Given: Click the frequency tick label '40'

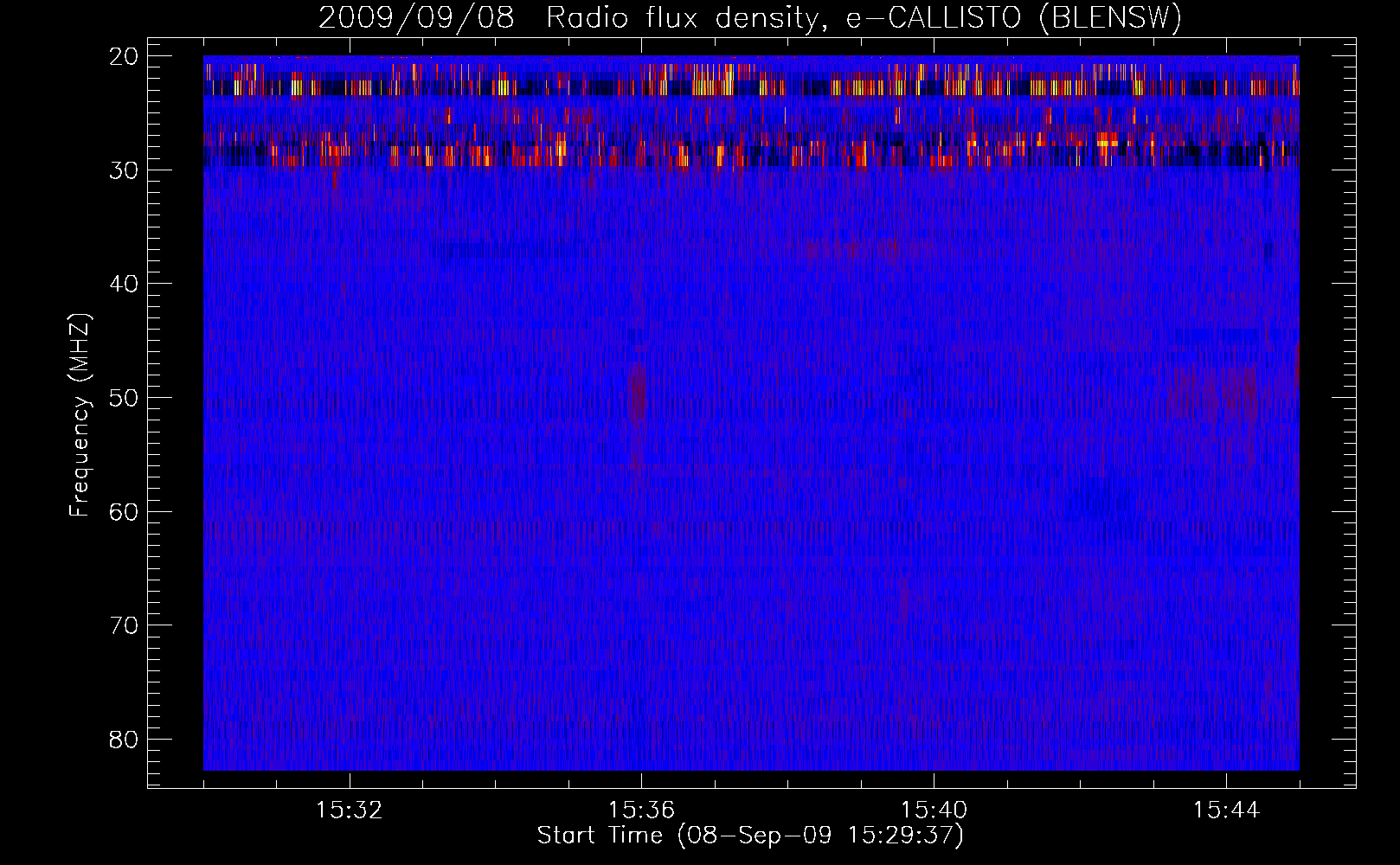Looking at the screenshot, I should pyautogui.click(x=125, y=284).
